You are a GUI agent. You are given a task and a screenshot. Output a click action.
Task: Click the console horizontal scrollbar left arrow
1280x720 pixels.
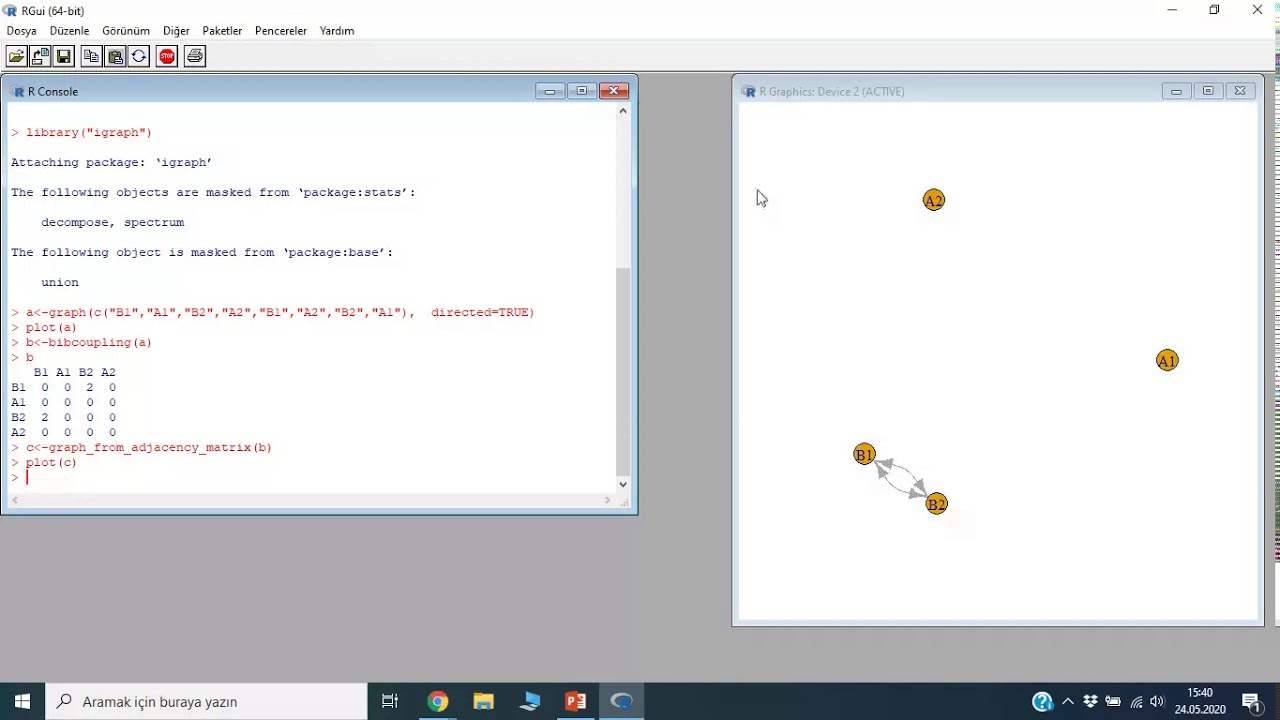coord(14,500)
